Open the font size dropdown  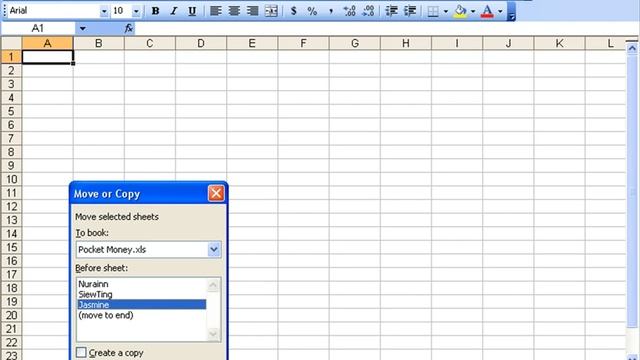point(136,11)
